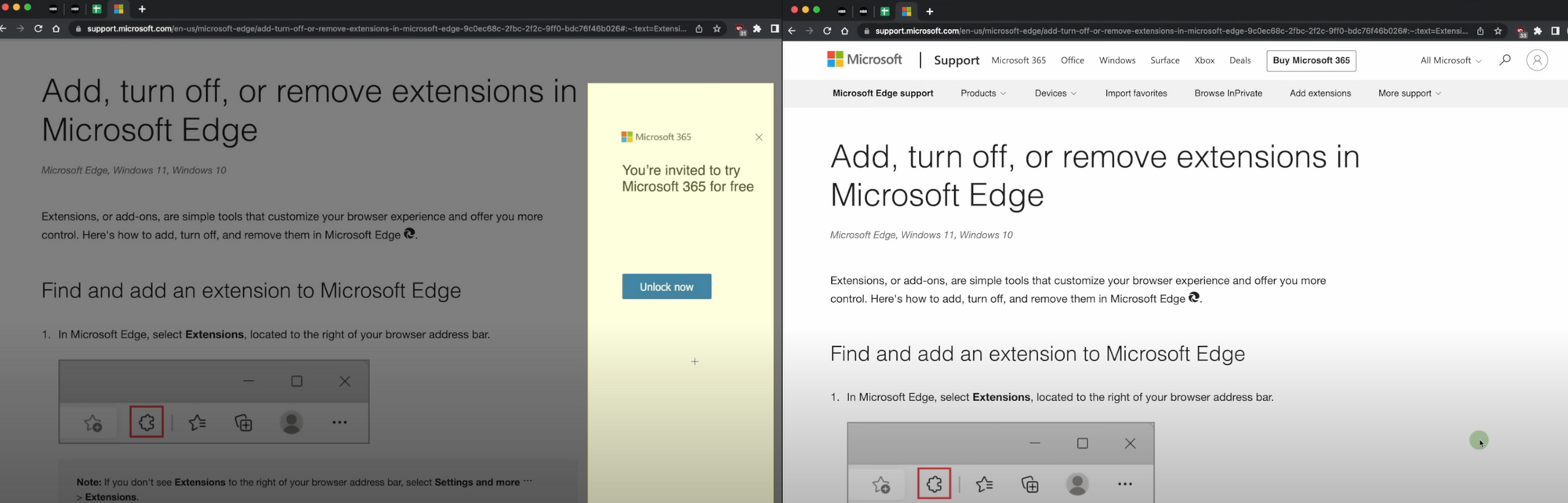Click article title heading in left window
The height and width of the screenshot is (503, 1568).
click(309, 111)
